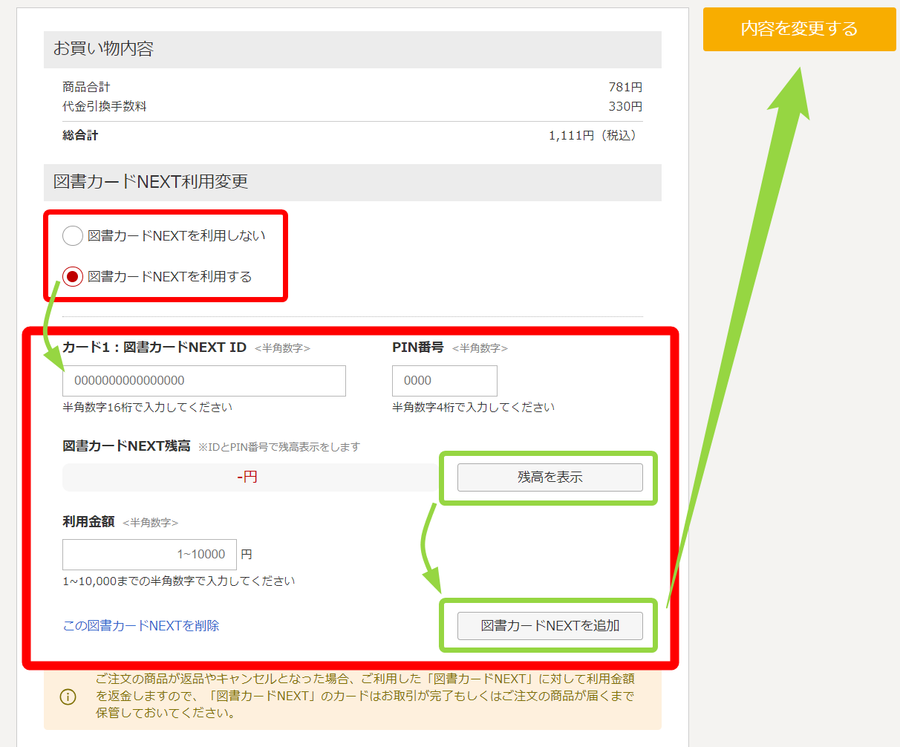Click the 半角数字16桁で入力してください hint
The width and height of the screenshot is (900, 747).
(148, 407)
